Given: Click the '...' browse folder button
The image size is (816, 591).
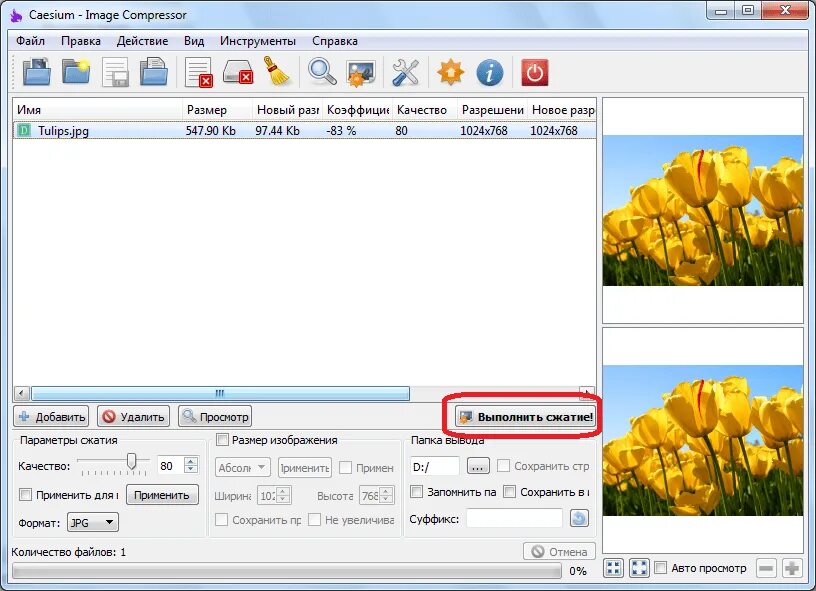Looking at the screenshot, I should click(x=478, y=466).
